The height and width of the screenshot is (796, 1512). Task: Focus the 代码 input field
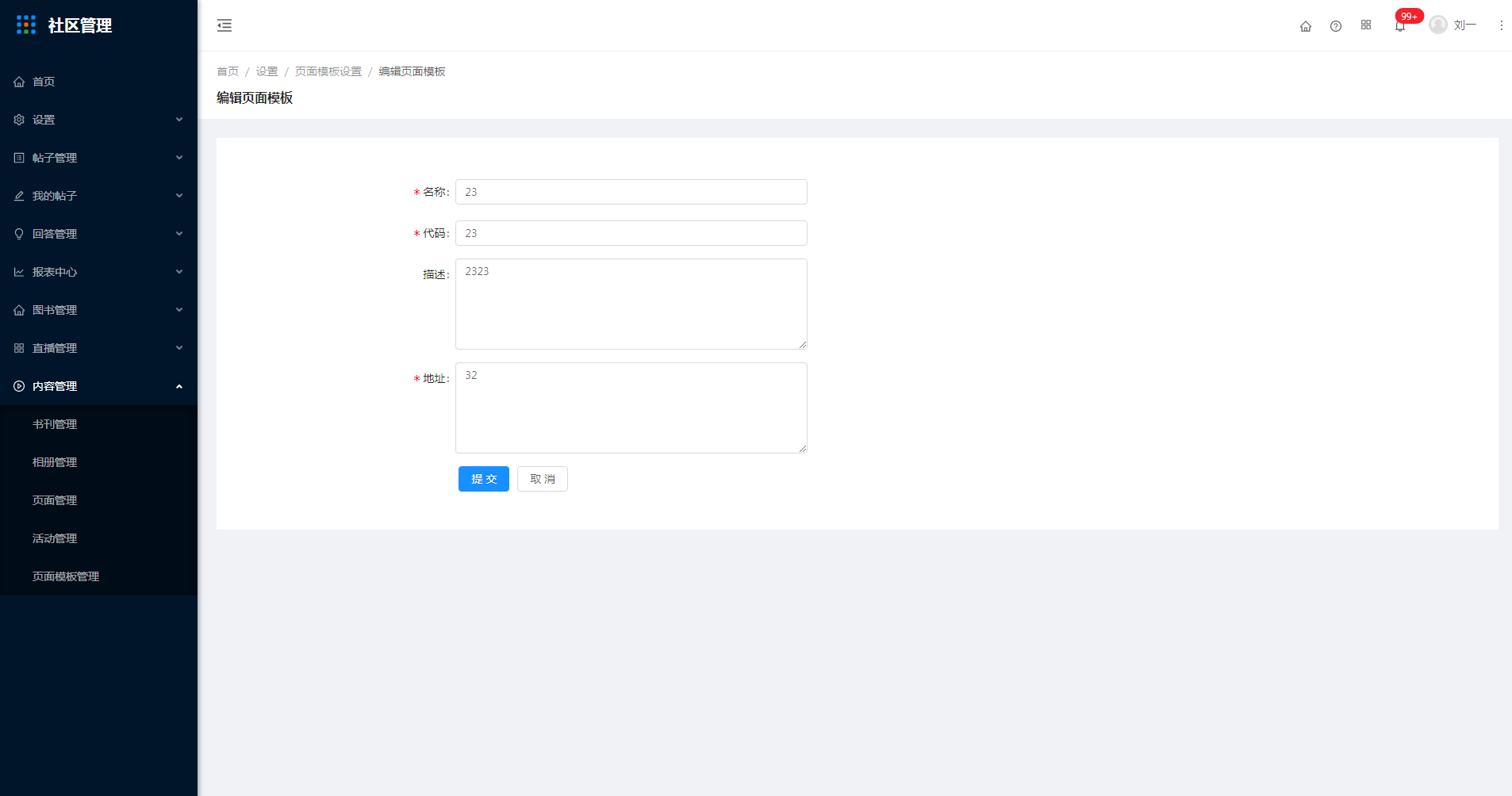point(631,233)
